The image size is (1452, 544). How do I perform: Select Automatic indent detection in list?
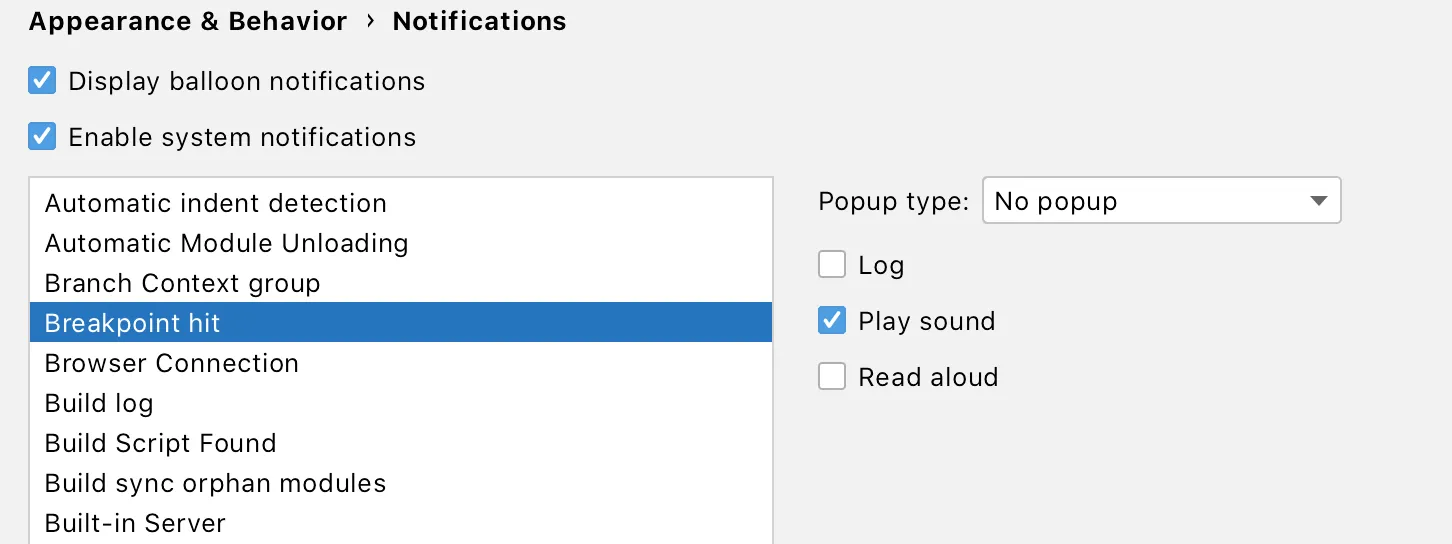216,203
